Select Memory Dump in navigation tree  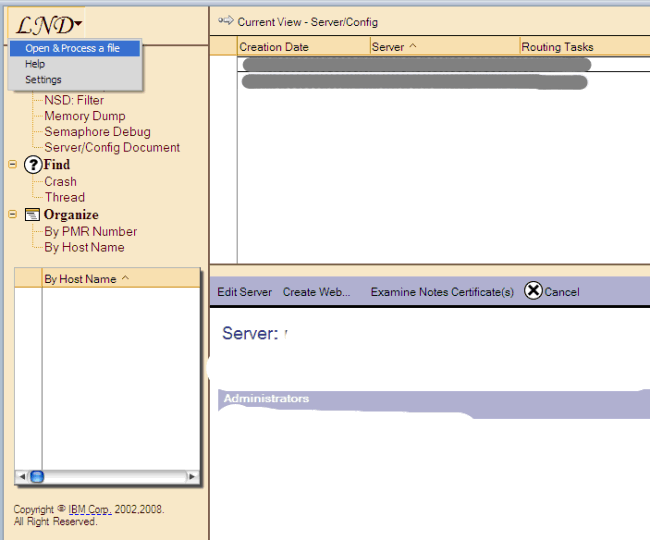(85, 116)
